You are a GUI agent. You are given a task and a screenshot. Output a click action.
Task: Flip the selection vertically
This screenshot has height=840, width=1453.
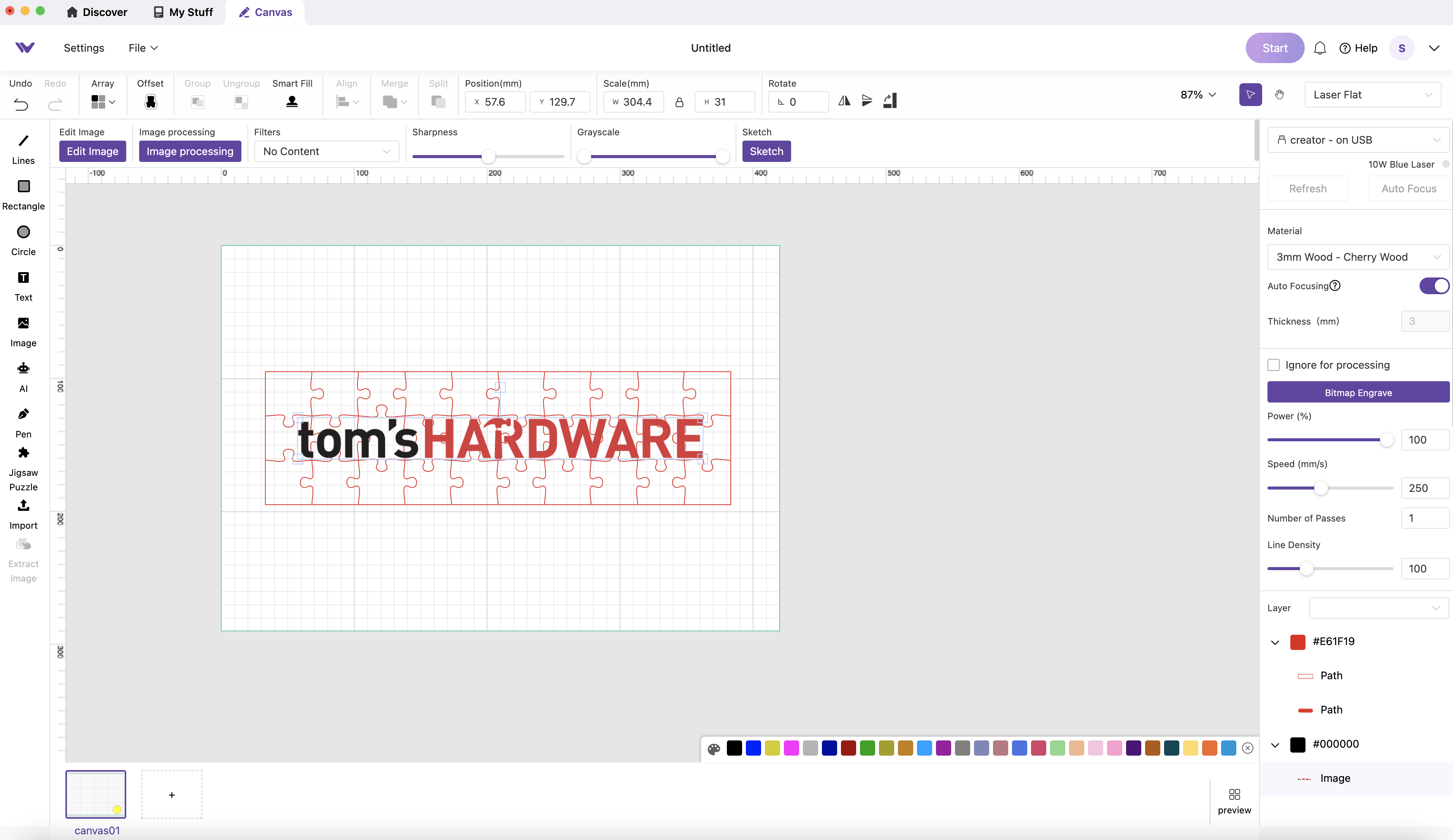click(x=867, y=101)
